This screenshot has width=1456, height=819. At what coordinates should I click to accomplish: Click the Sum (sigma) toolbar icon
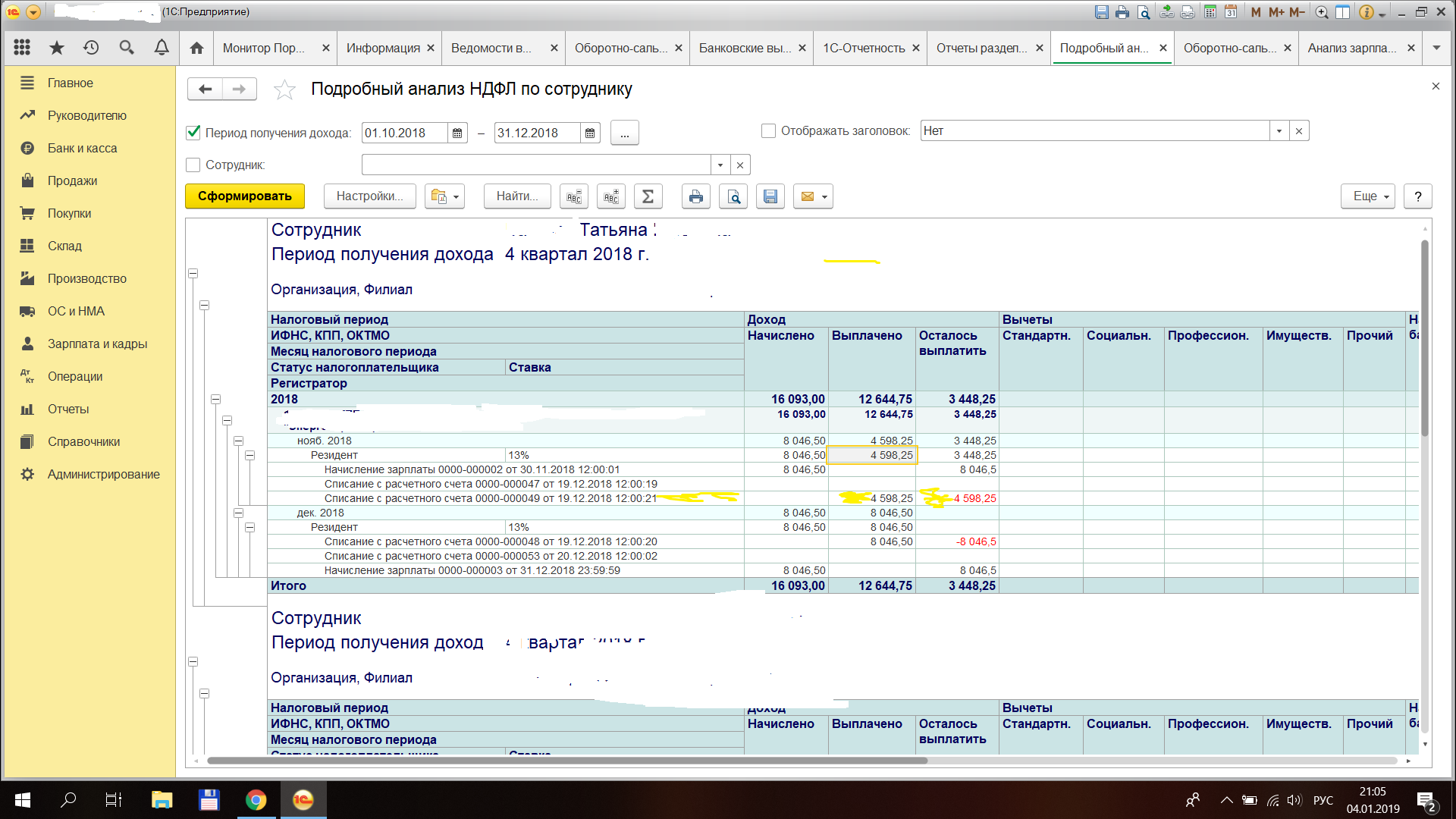648,196
